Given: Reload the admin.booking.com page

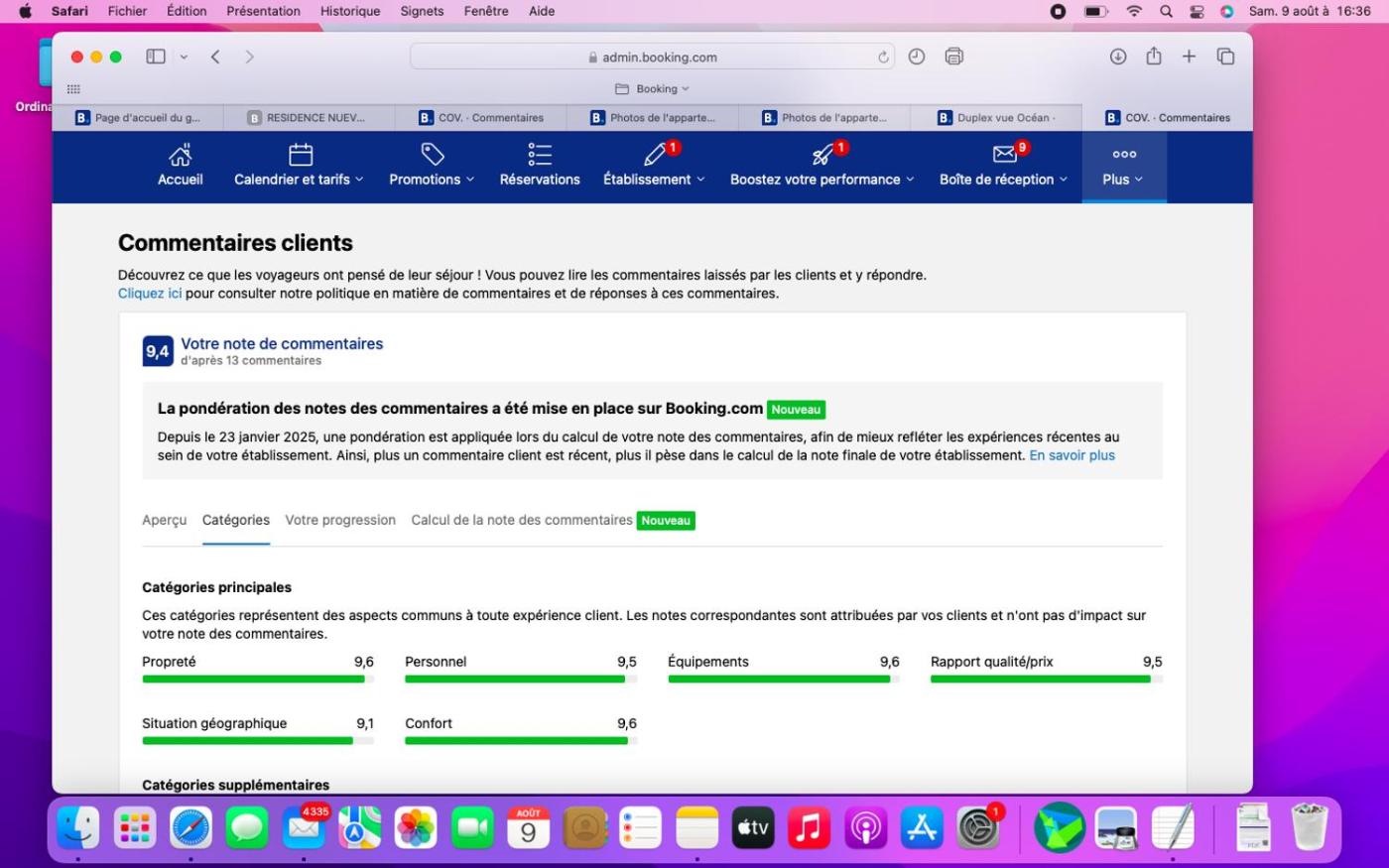Looking at the screenshot, I should tap(883, 58).
